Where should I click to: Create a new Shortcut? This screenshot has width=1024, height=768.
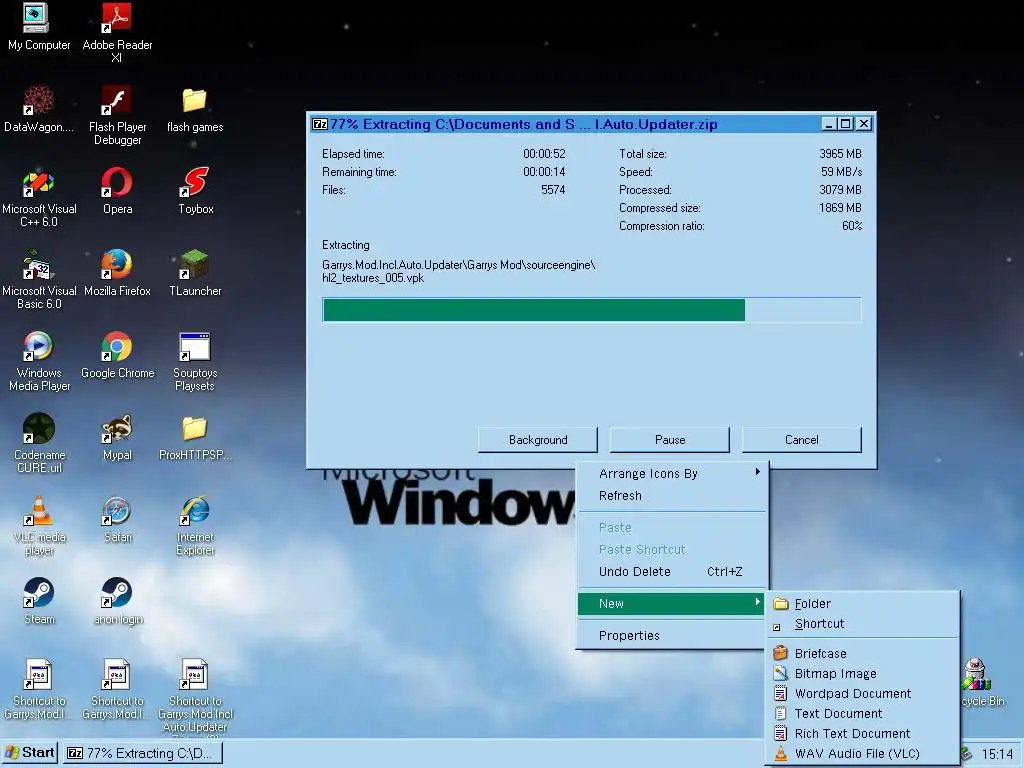tap(863, 624)
